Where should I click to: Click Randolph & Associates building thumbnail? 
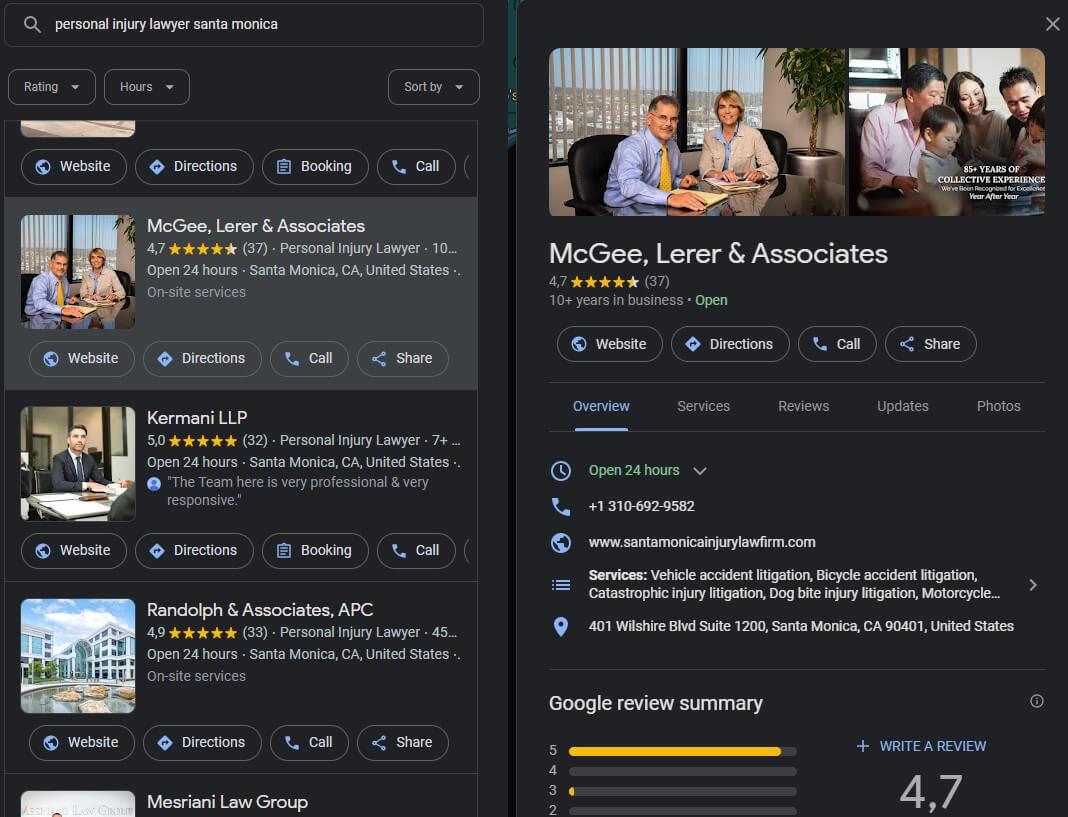[78, 656]
